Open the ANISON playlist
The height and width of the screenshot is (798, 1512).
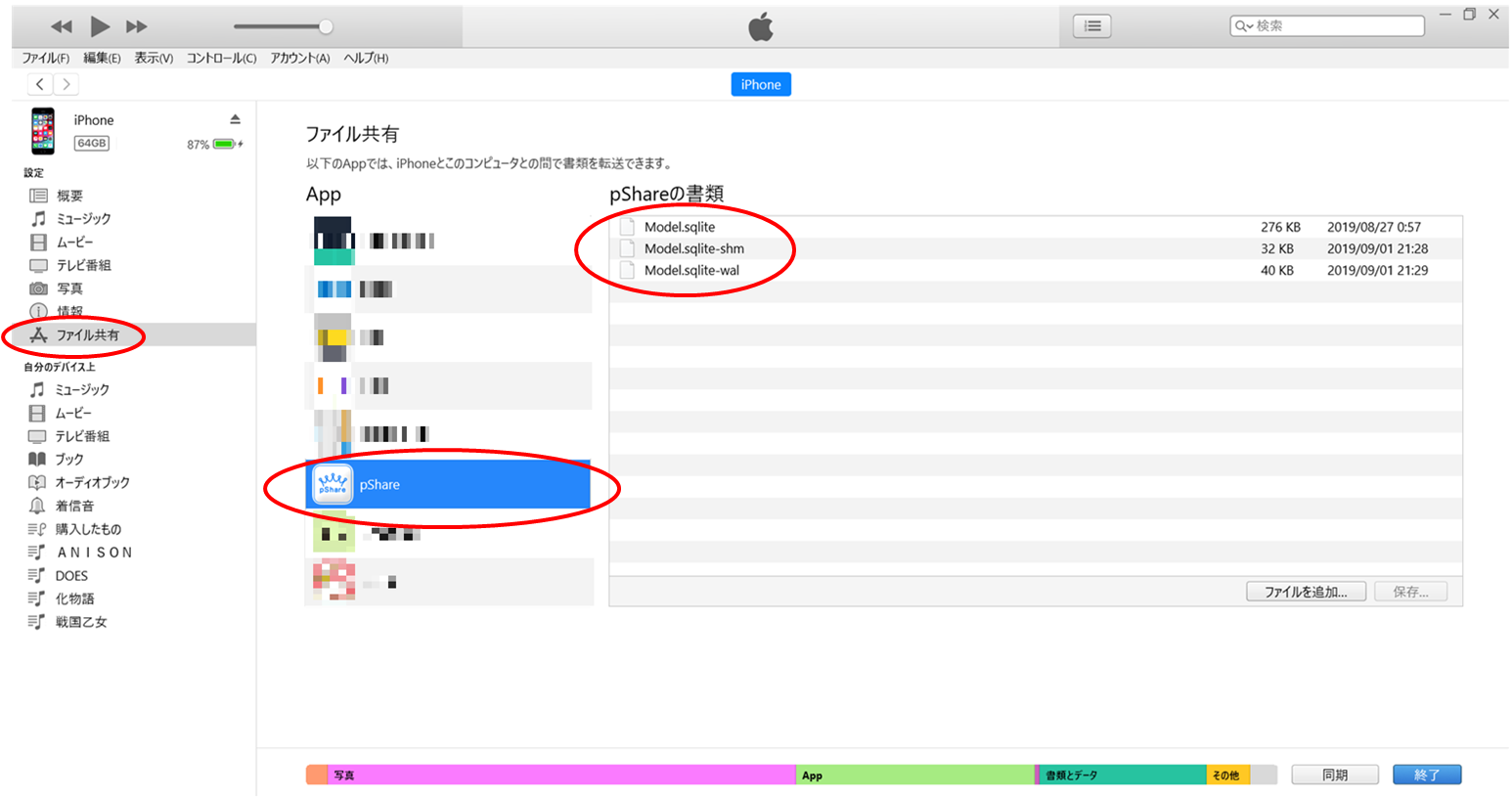point(94,553)
